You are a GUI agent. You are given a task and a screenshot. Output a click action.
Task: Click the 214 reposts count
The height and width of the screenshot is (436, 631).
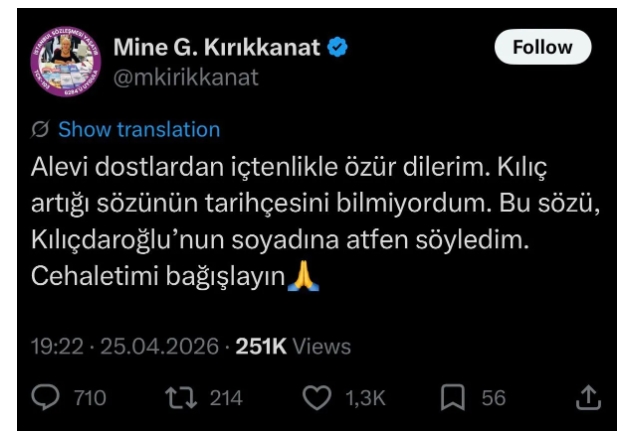tap(226, 398)
